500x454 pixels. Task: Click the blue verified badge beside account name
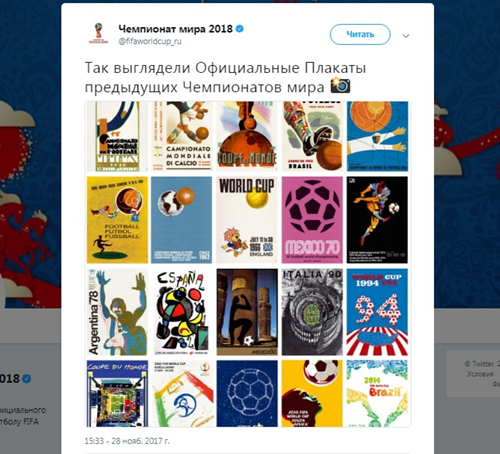(239, 29)
